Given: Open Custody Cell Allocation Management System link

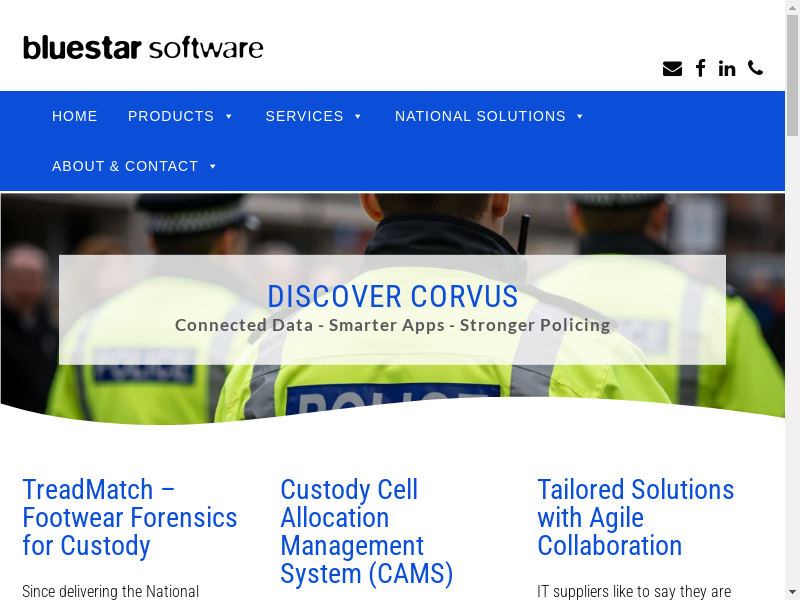Looking at the screenshot, I should (366, 532).
